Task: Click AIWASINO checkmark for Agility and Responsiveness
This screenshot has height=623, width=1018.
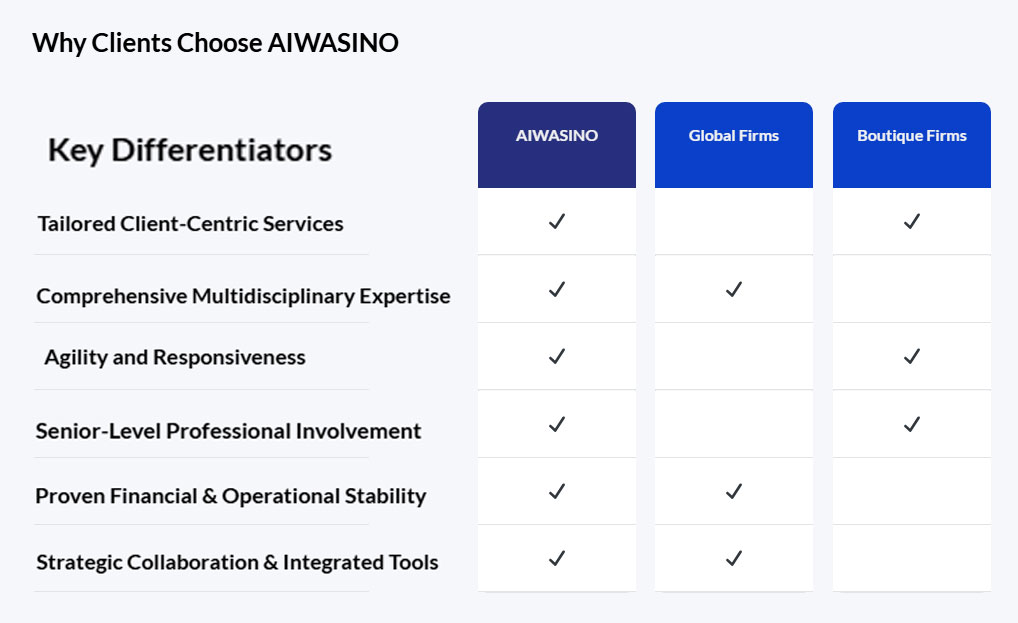Action: click(557, 356)
